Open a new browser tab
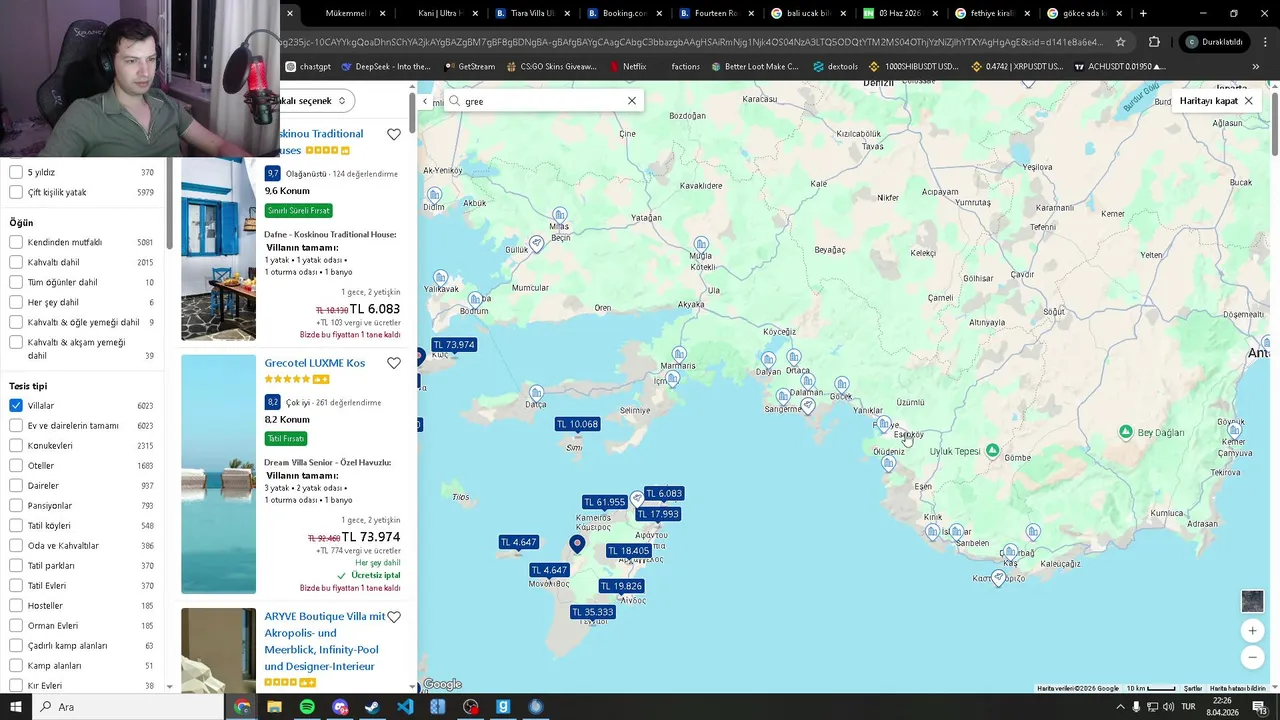 (x=1143, y=14)
